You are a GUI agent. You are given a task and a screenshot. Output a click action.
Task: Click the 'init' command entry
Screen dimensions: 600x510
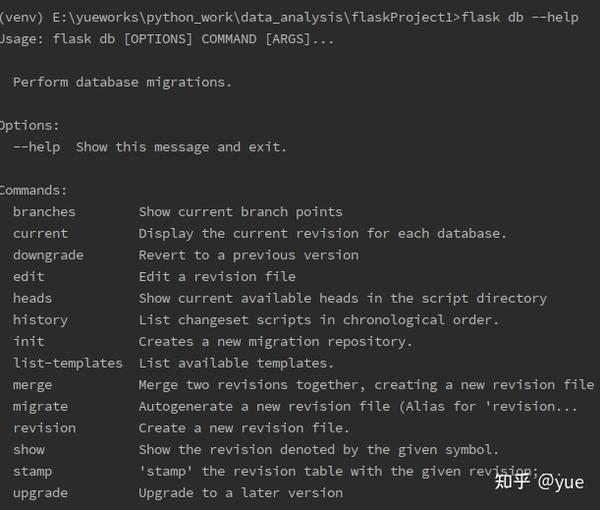(28, 341)
